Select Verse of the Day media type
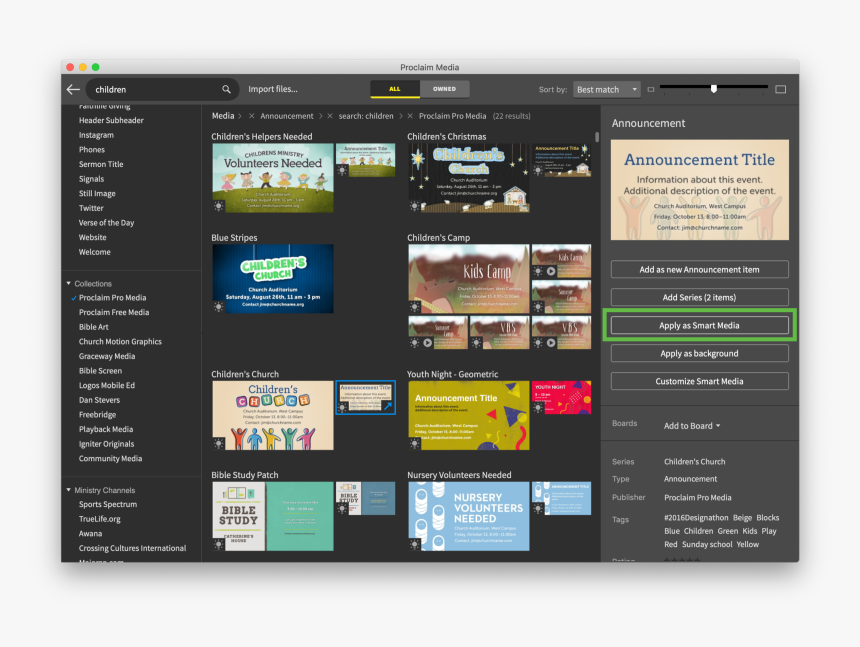860x647 pixels. (x=106, y=223)
